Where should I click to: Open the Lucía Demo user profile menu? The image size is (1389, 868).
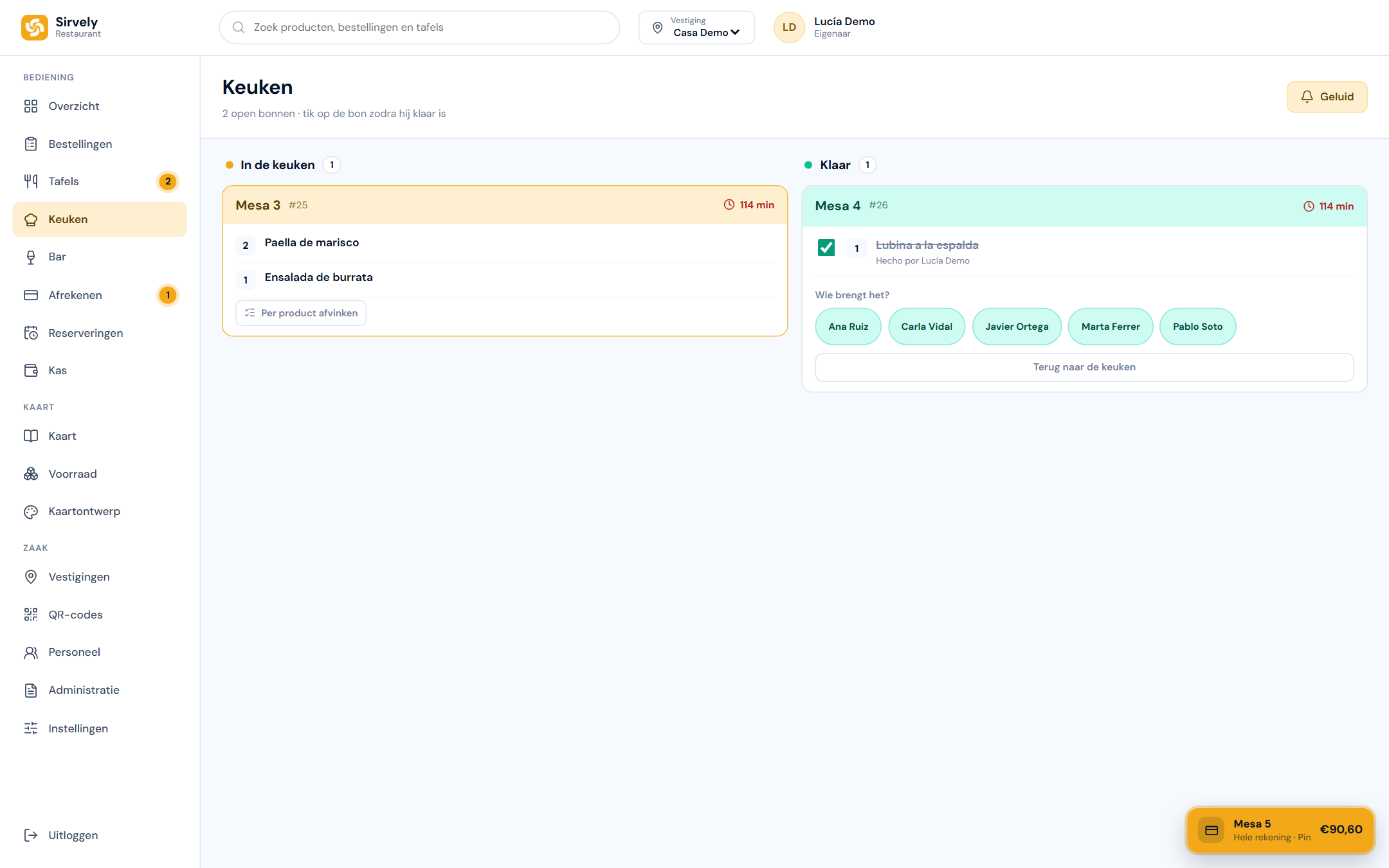[x=825, y=28]
